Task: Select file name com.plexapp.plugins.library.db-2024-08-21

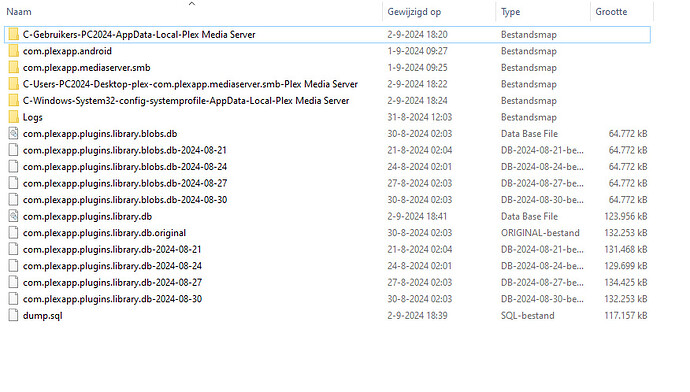Action: click(112, 249)
